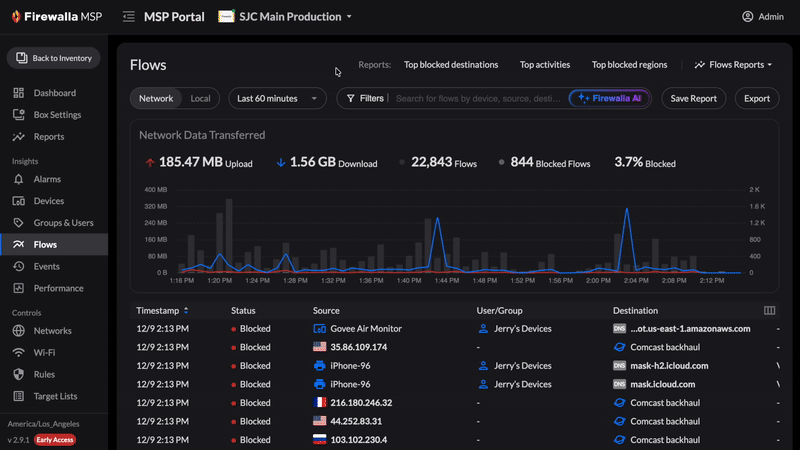This screenshot has width=800, height=450.
Task: Expand the Flows Reports dropdown
Action: click(x=734, y=65)
